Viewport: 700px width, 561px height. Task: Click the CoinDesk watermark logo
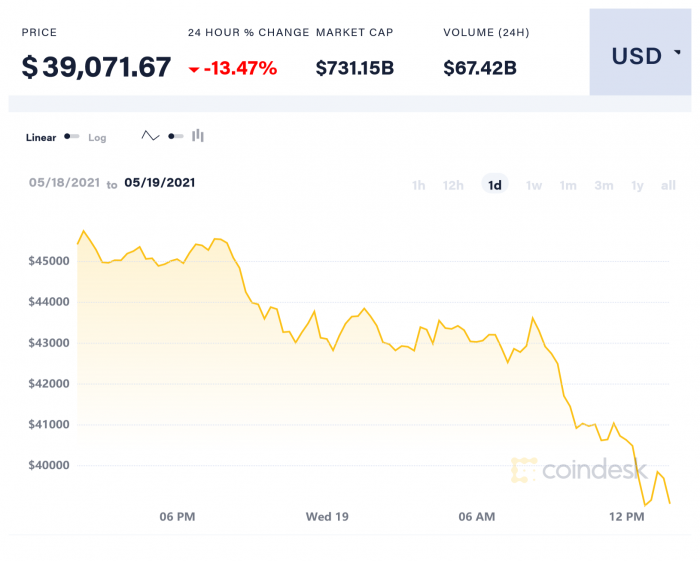point(578,470)
